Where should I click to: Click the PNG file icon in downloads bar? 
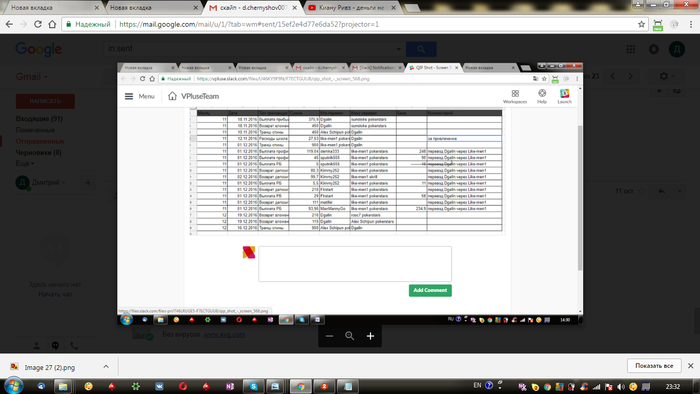[x=14, y=367]
